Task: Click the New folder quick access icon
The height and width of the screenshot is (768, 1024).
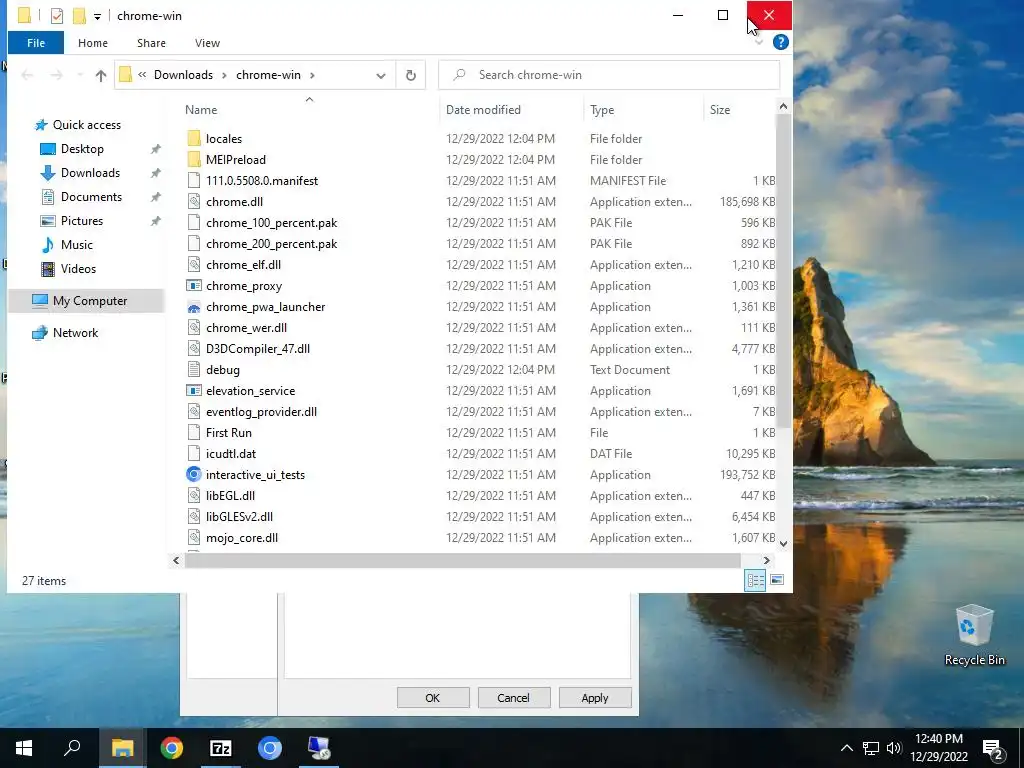Action: pyautogui.click(x=79, y=16)
